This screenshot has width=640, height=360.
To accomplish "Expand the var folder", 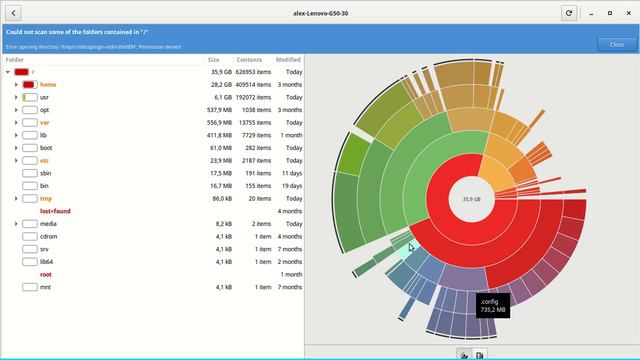I will coord(16,122).
